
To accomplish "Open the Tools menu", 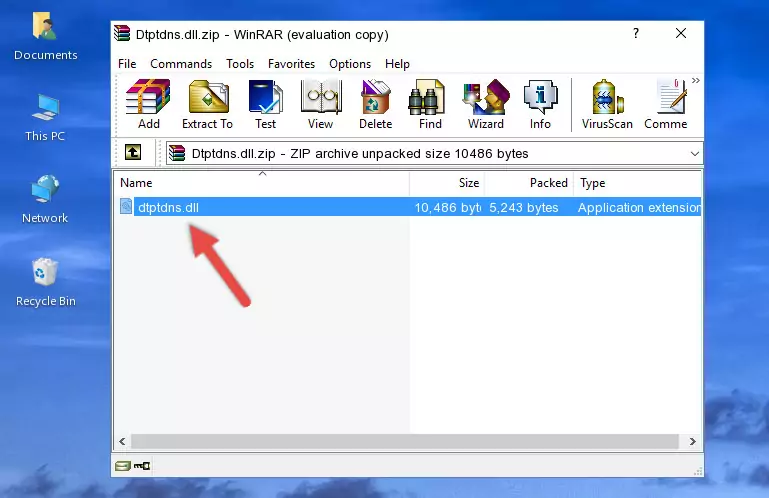I will coord(240,64).
